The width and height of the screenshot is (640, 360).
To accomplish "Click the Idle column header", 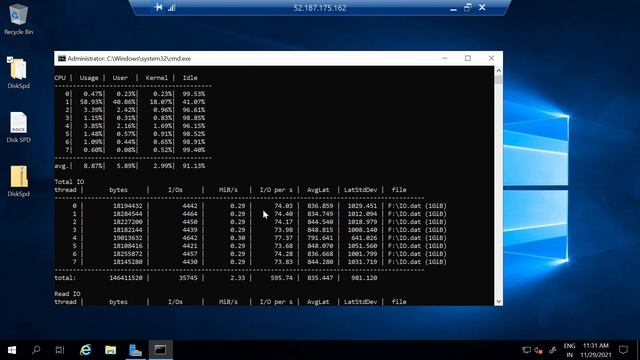I will [x=190, y=78].
